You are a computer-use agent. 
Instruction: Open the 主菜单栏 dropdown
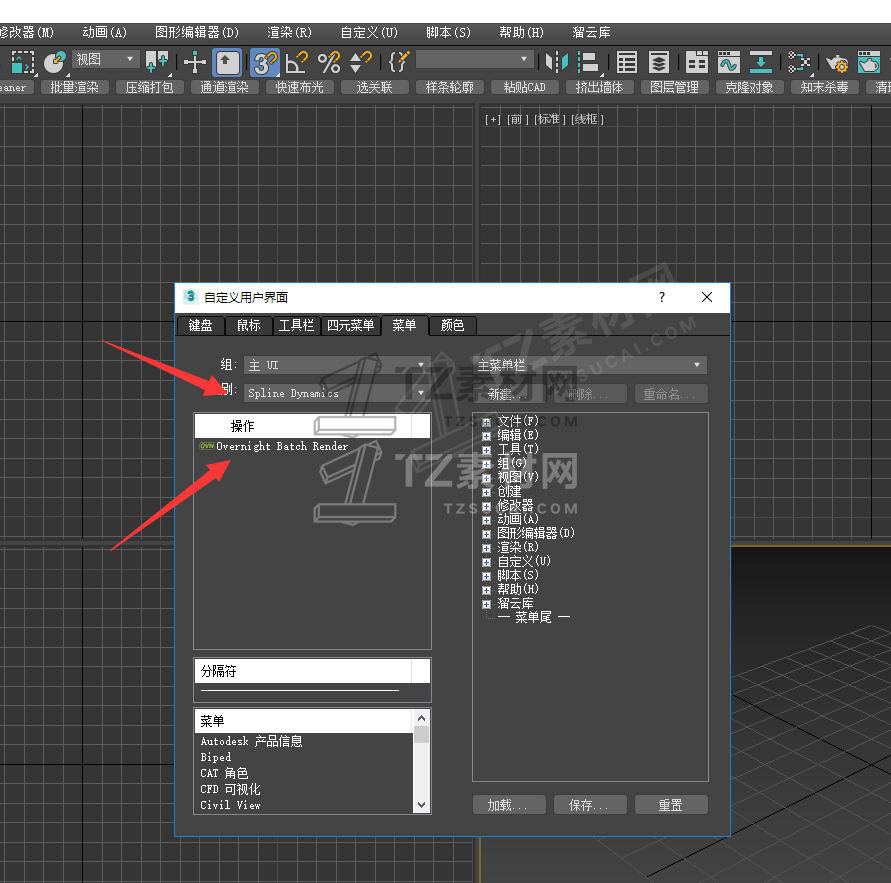[589, 365]
